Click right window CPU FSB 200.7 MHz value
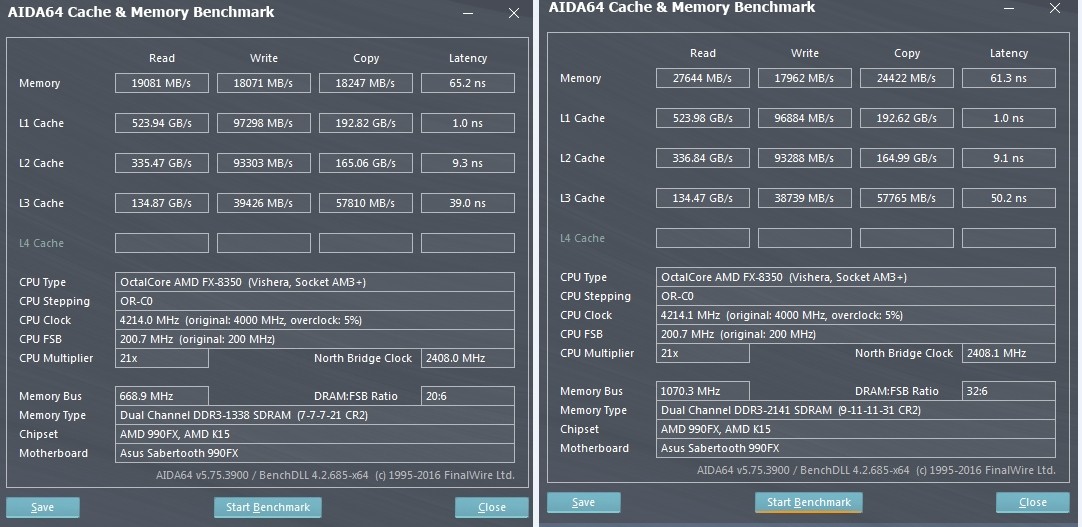The image size is (1082, 527). [x=856, y=335]
